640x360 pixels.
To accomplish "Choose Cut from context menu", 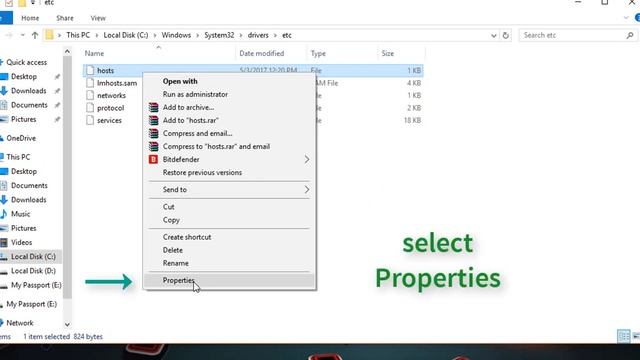I will [169, 207].
